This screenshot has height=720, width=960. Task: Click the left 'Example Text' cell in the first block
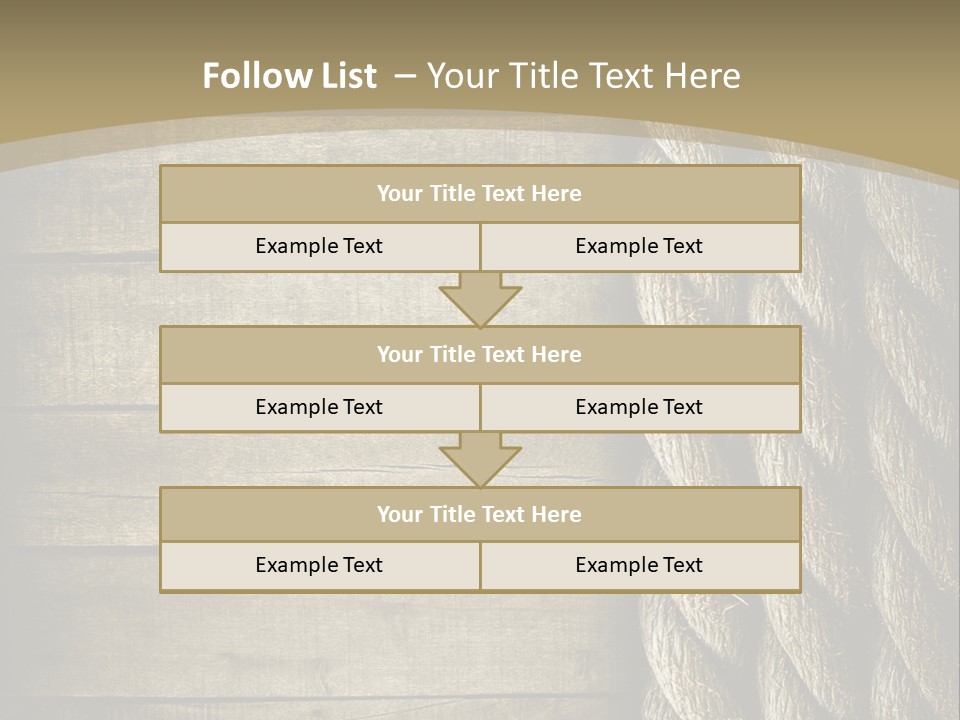point(319,246)
